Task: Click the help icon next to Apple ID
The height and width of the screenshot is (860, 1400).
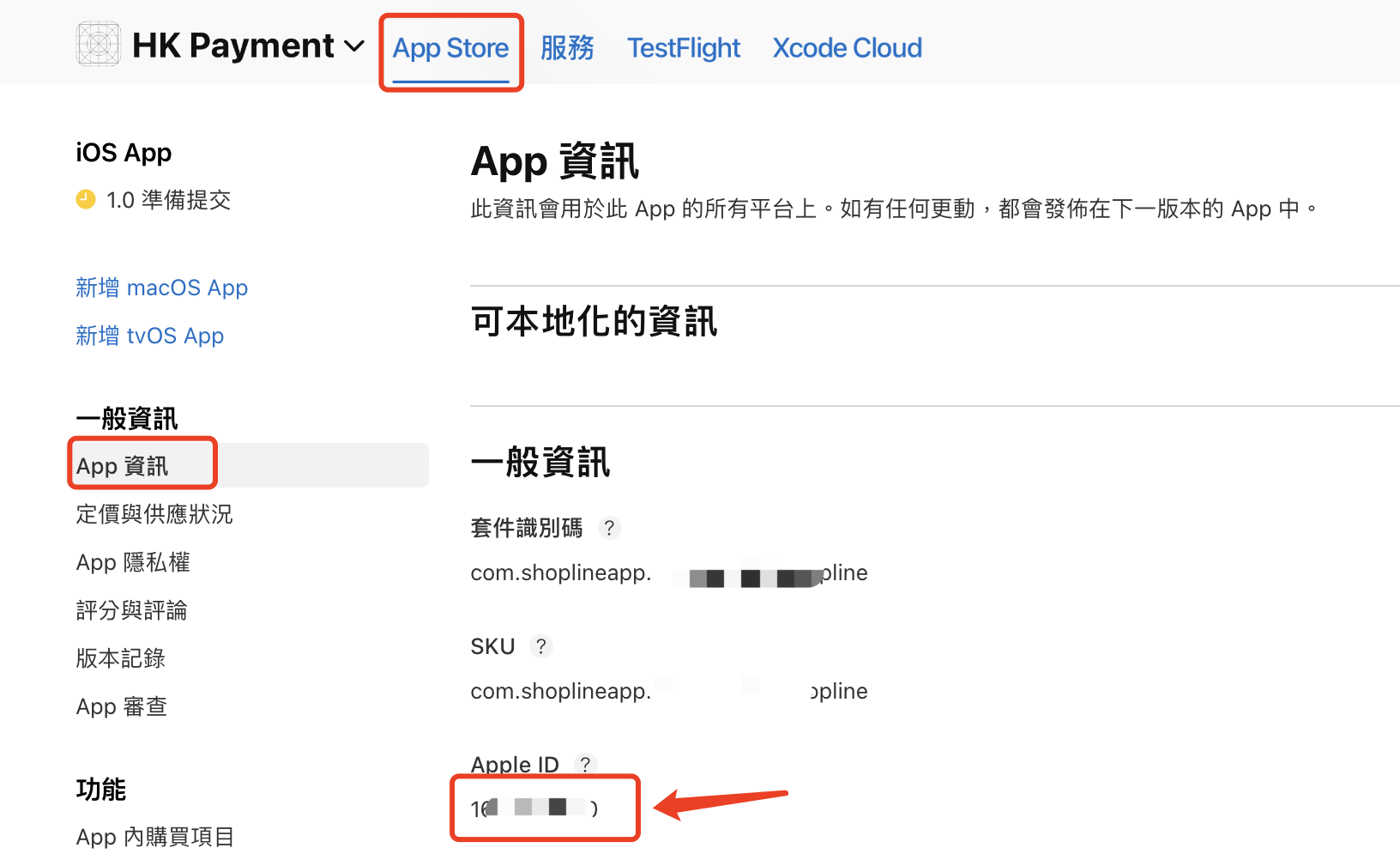Action: click(x=585, y=765)
